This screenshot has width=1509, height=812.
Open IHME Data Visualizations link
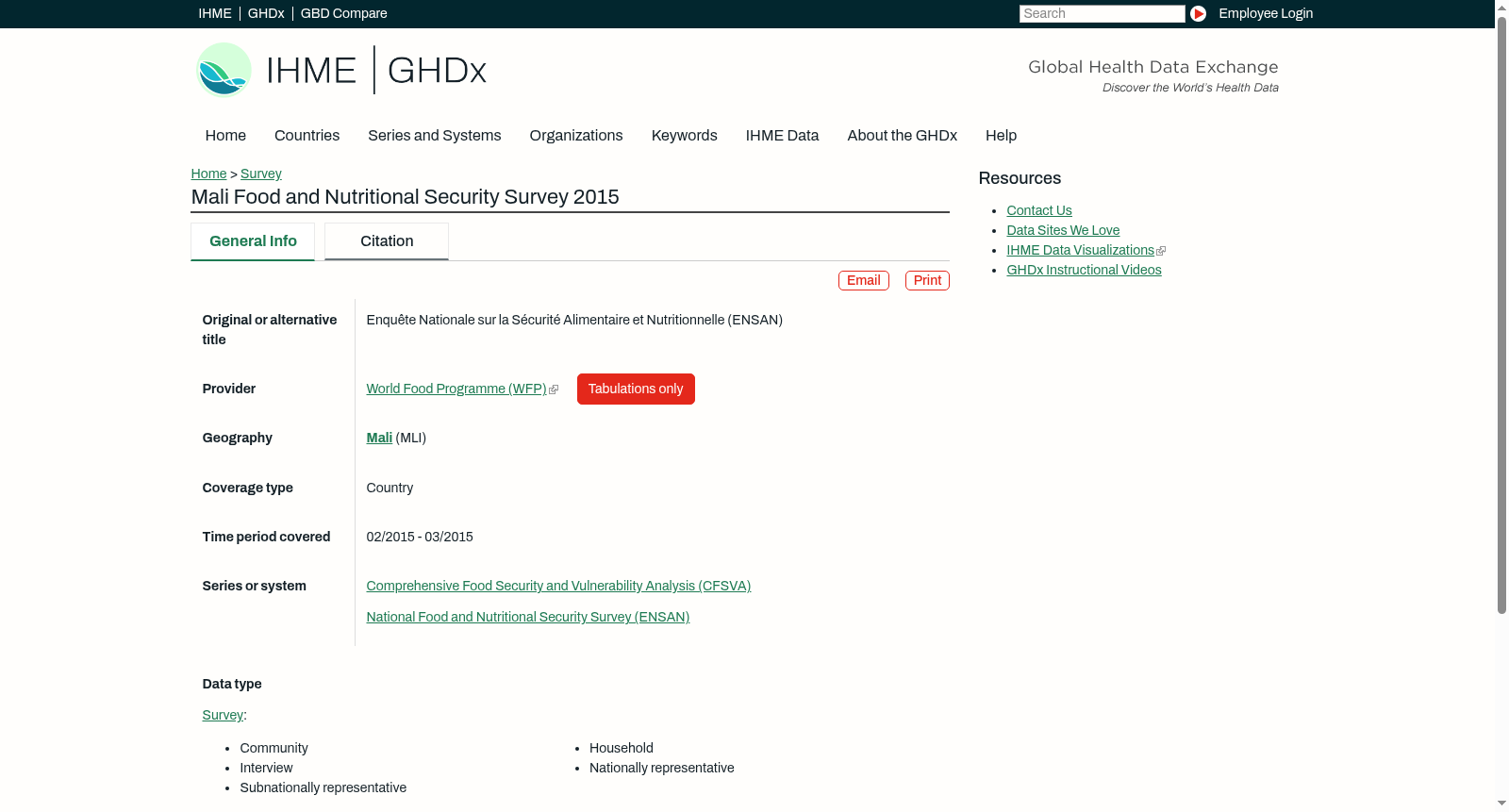click(1081, 251)
